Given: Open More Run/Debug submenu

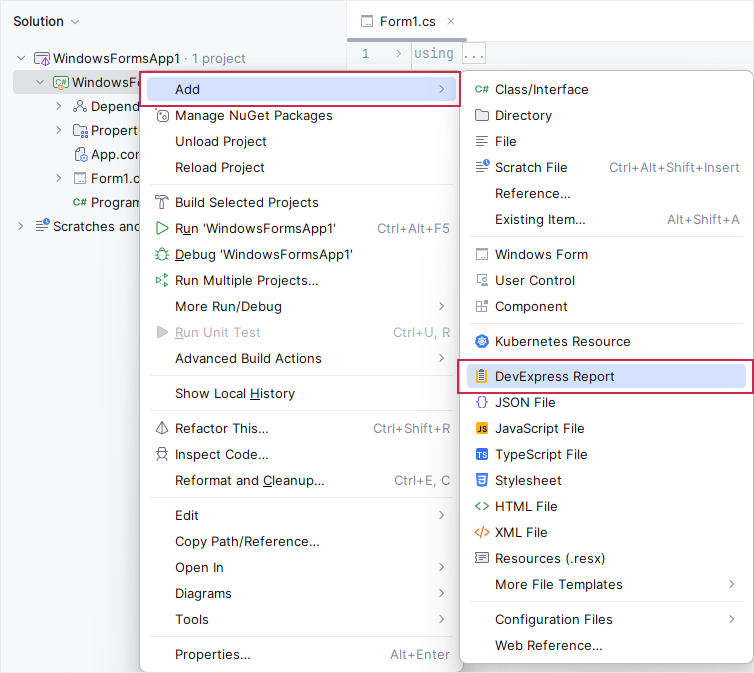Looking at the screenshot, I should 301,306.
